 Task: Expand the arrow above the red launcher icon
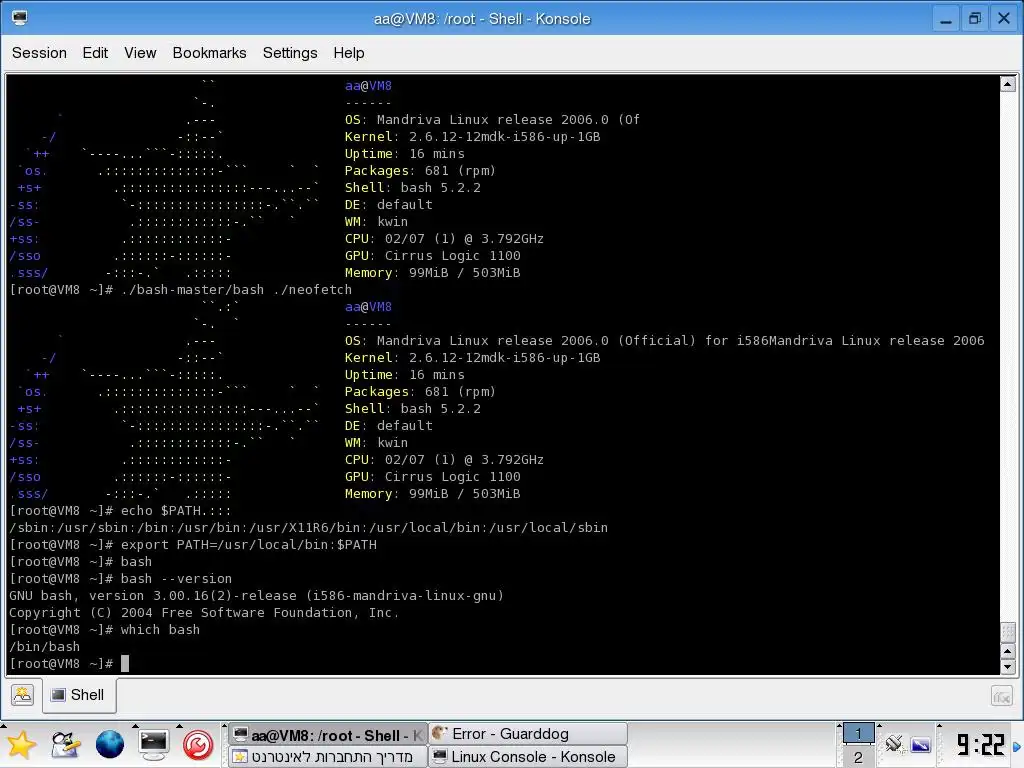[x=180, y=726]
